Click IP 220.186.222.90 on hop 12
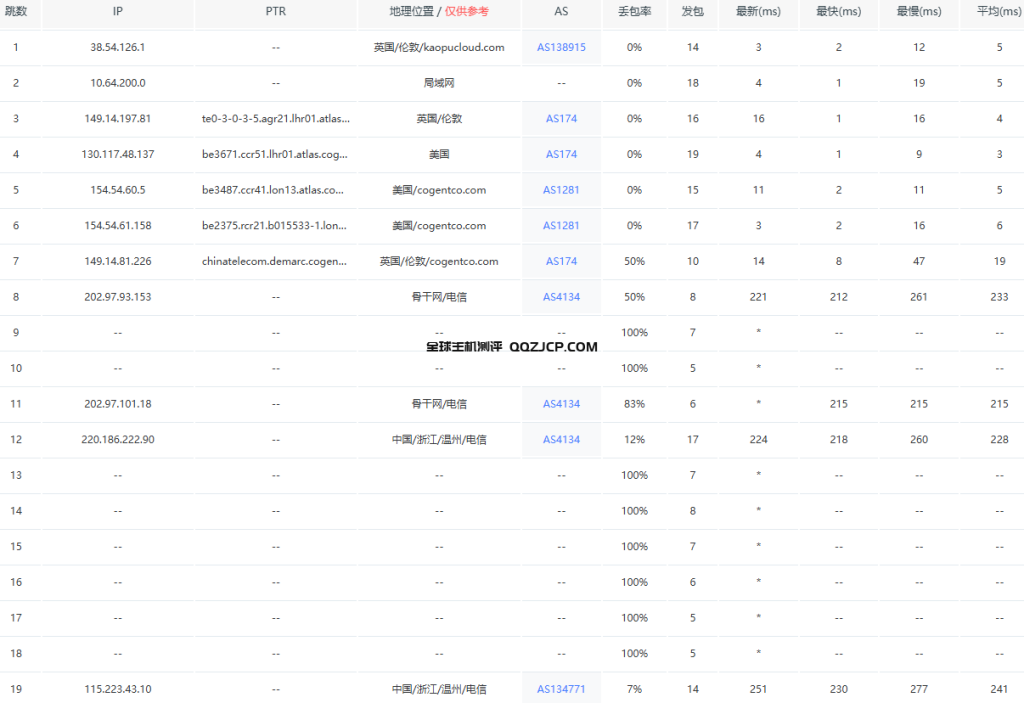Screen dimensions: 1024x703 point(117,439)
